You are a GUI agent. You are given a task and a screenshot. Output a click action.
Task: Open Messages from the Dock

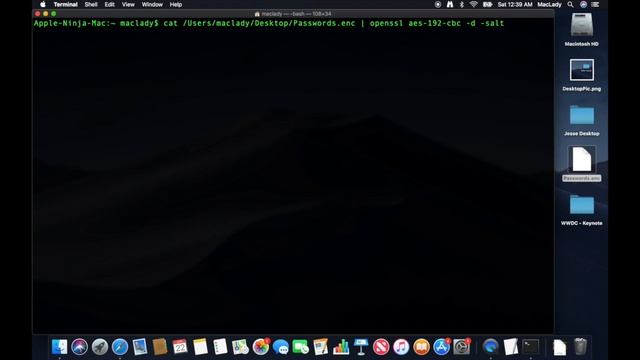[x=281, y=347]
